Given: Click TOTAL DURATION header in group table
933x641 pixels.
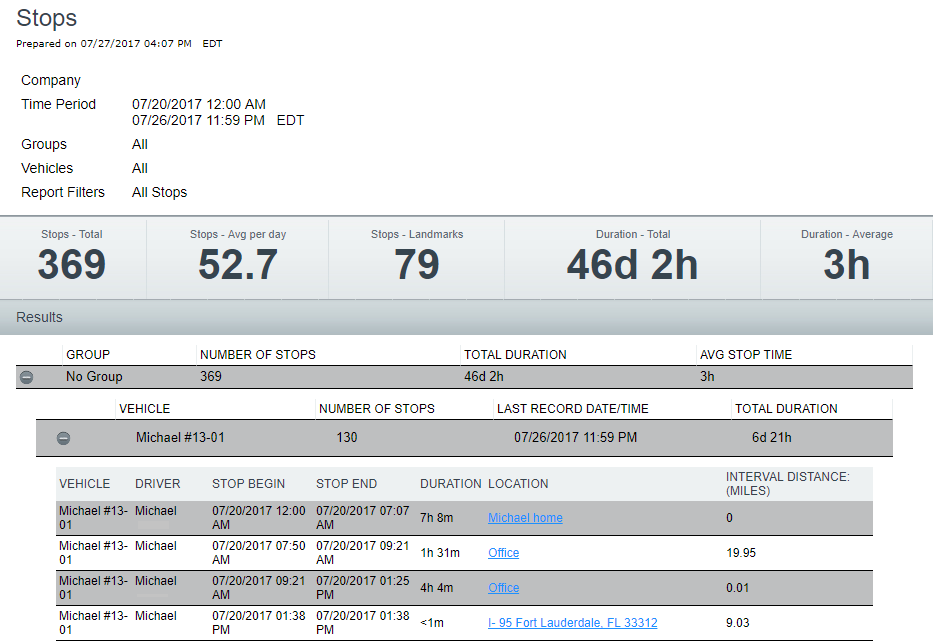Looking at the screenshot, I should (515, 355).
